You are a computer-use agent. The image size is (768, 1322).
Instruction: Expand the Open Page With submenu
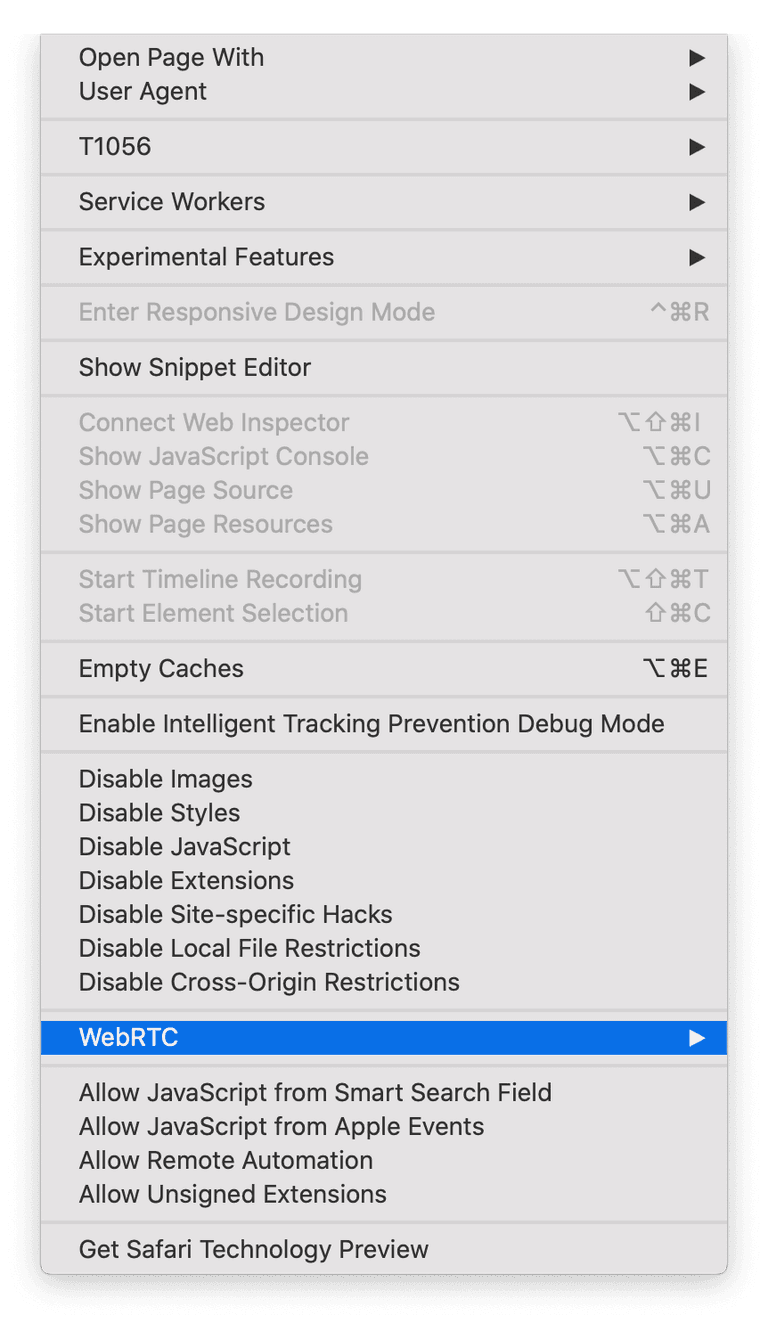(x=171, y=58)
